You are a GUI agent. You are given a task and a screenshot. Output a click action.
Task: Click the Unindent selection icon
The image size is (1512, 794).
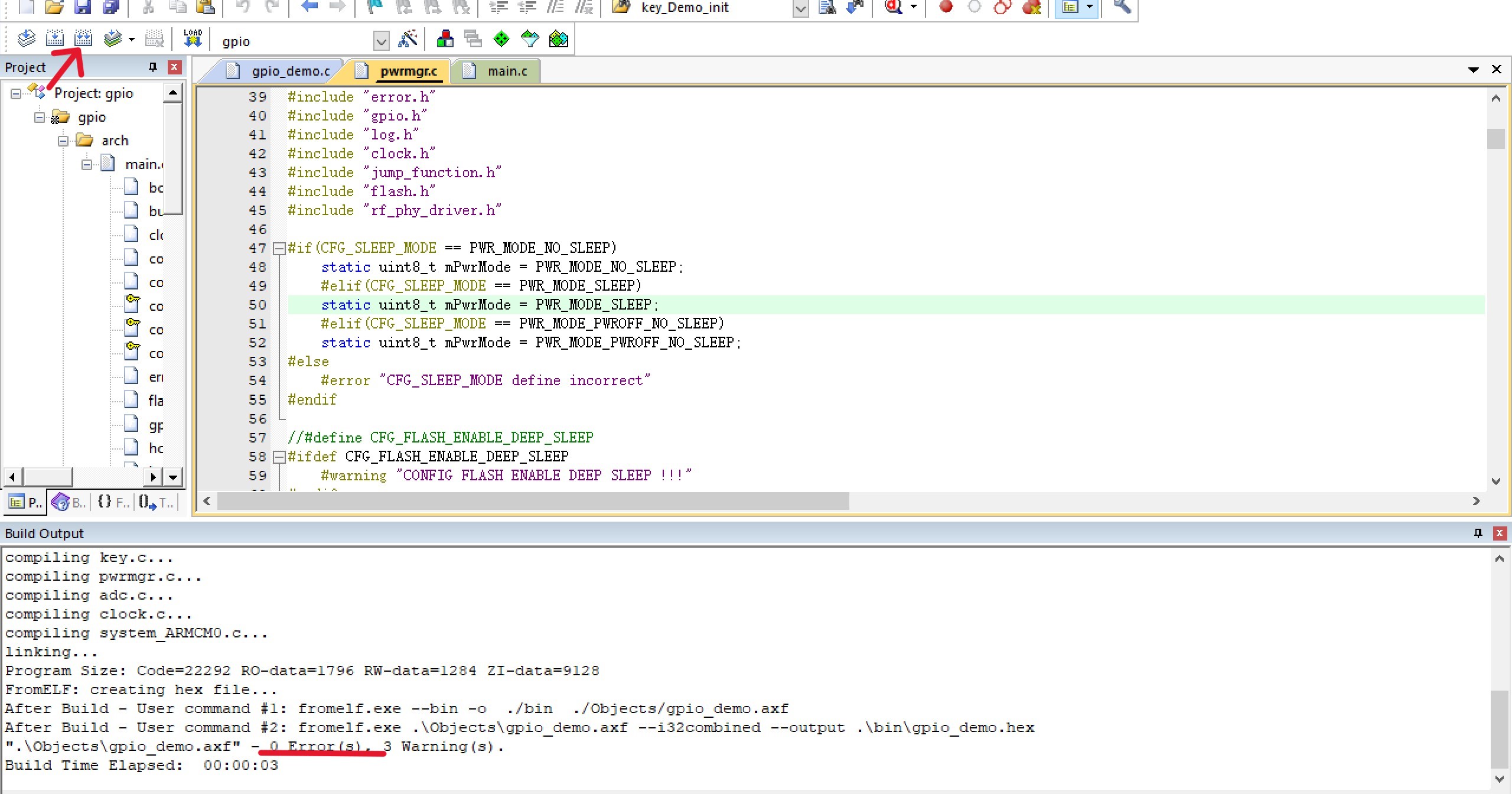point(527,7)
